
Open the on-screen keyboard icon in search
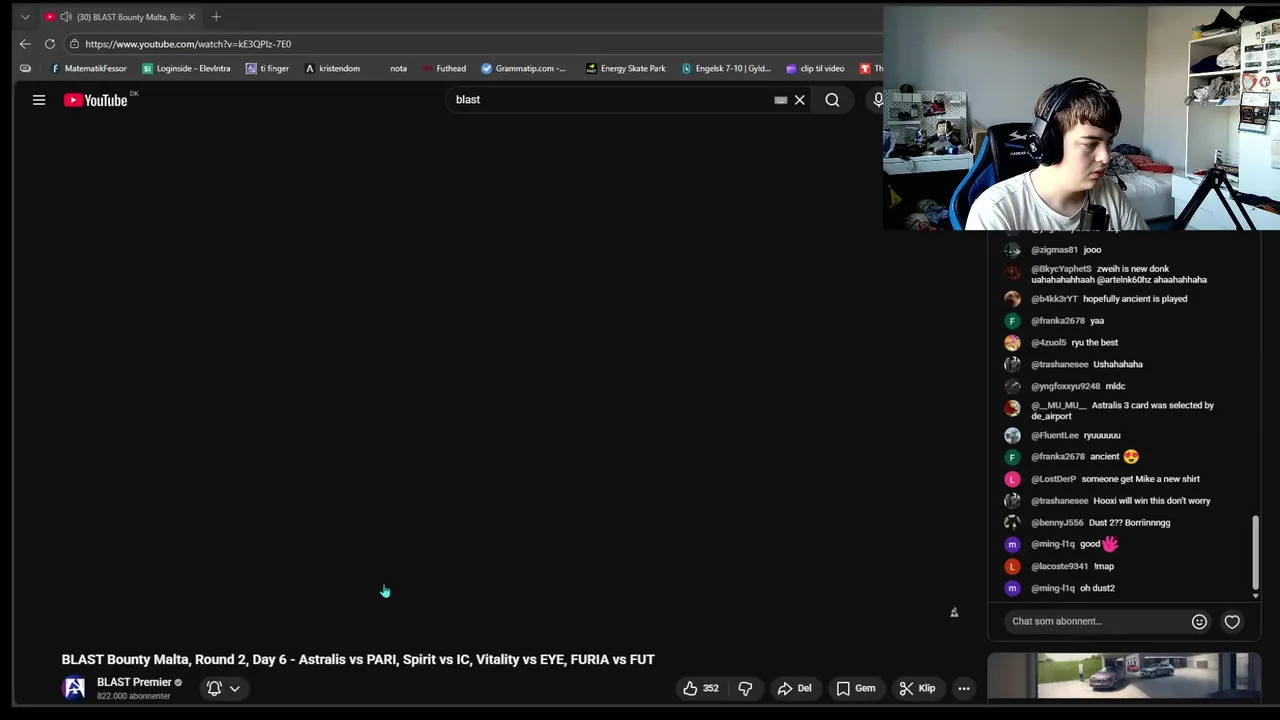tap(780, 100)
